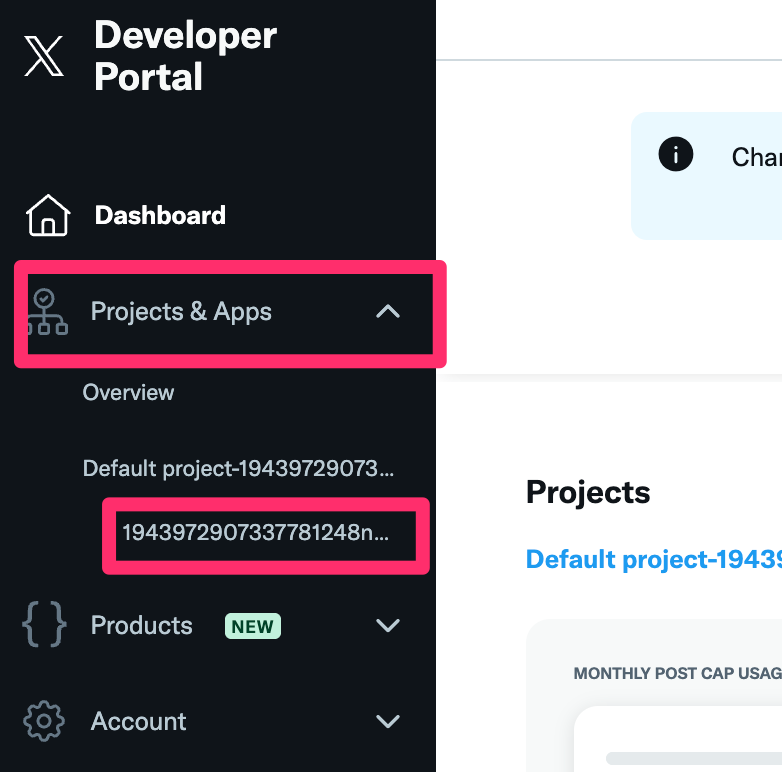Open the Account menu label

[x=138, y=721]
